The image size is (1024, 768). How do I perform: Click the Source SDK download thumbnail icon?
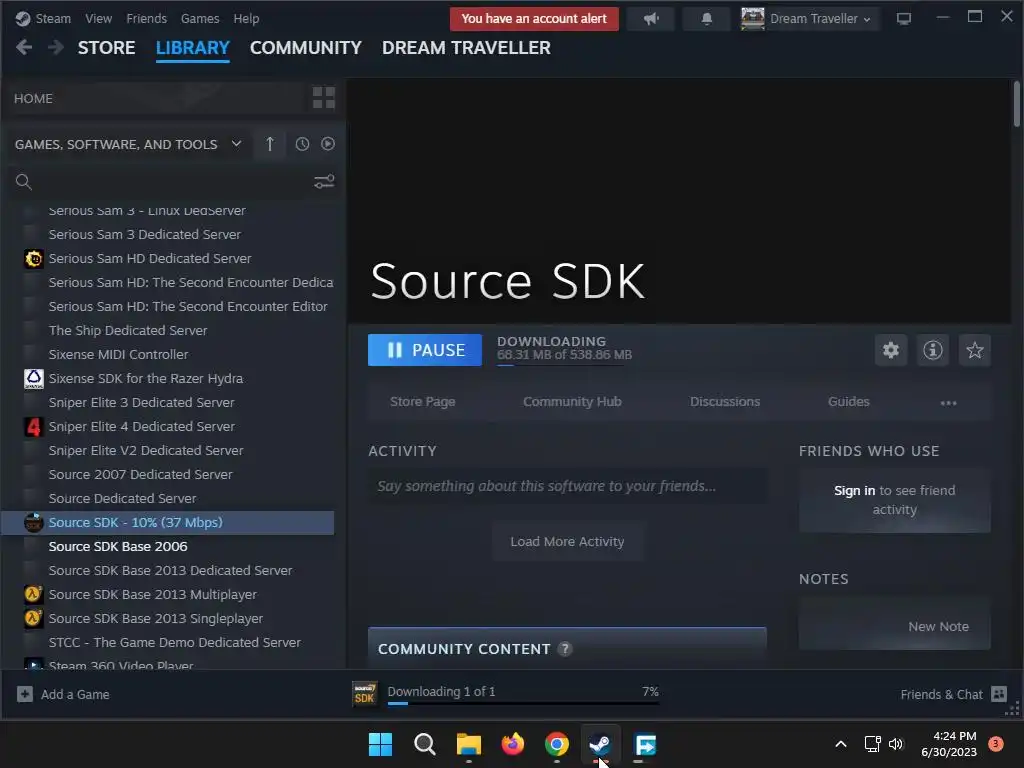[x=364, y=694]
